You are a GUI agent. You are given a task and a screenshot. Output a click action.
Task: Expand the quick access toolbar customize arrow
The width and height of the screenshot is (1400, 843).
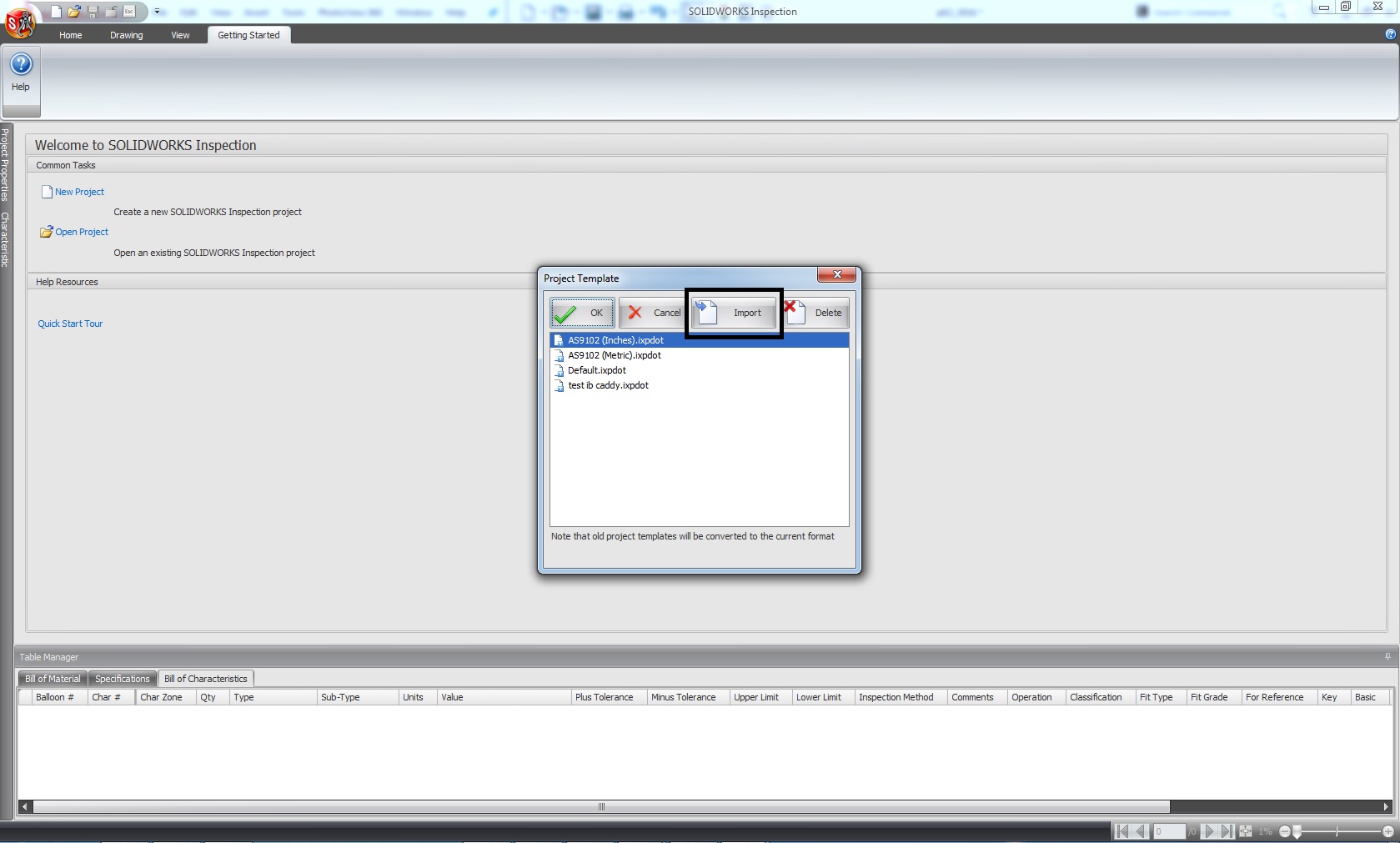click(157, 12)
